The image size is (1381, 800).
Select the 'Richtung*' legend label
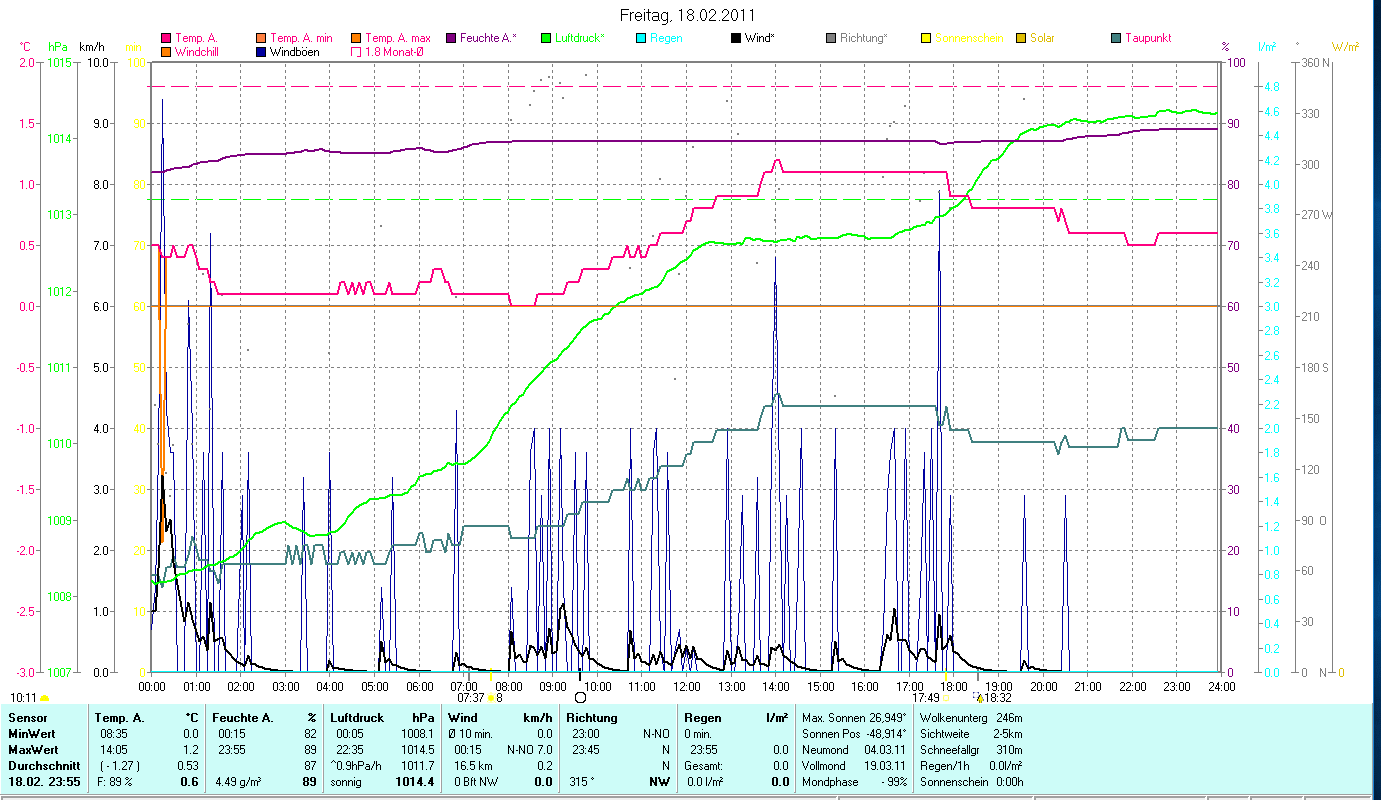tap(863, 38)
